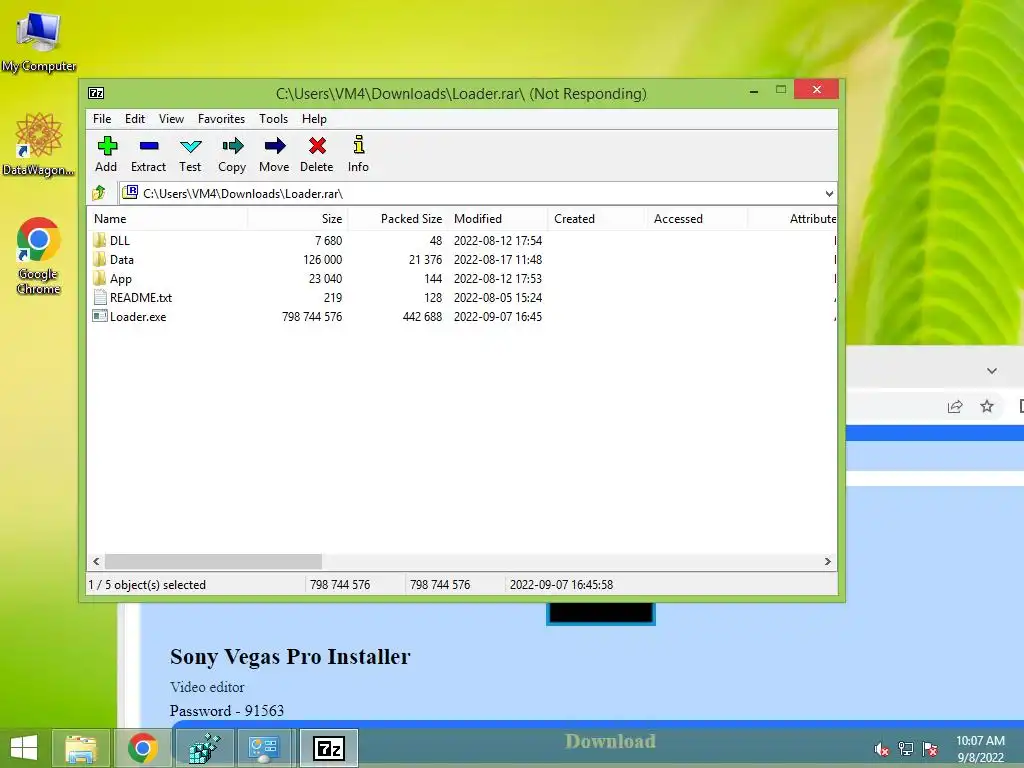Image resolution: width=1024 pixels, height=768 pixels.
Task: Sort by Modified column header
Action: [498, 219]
